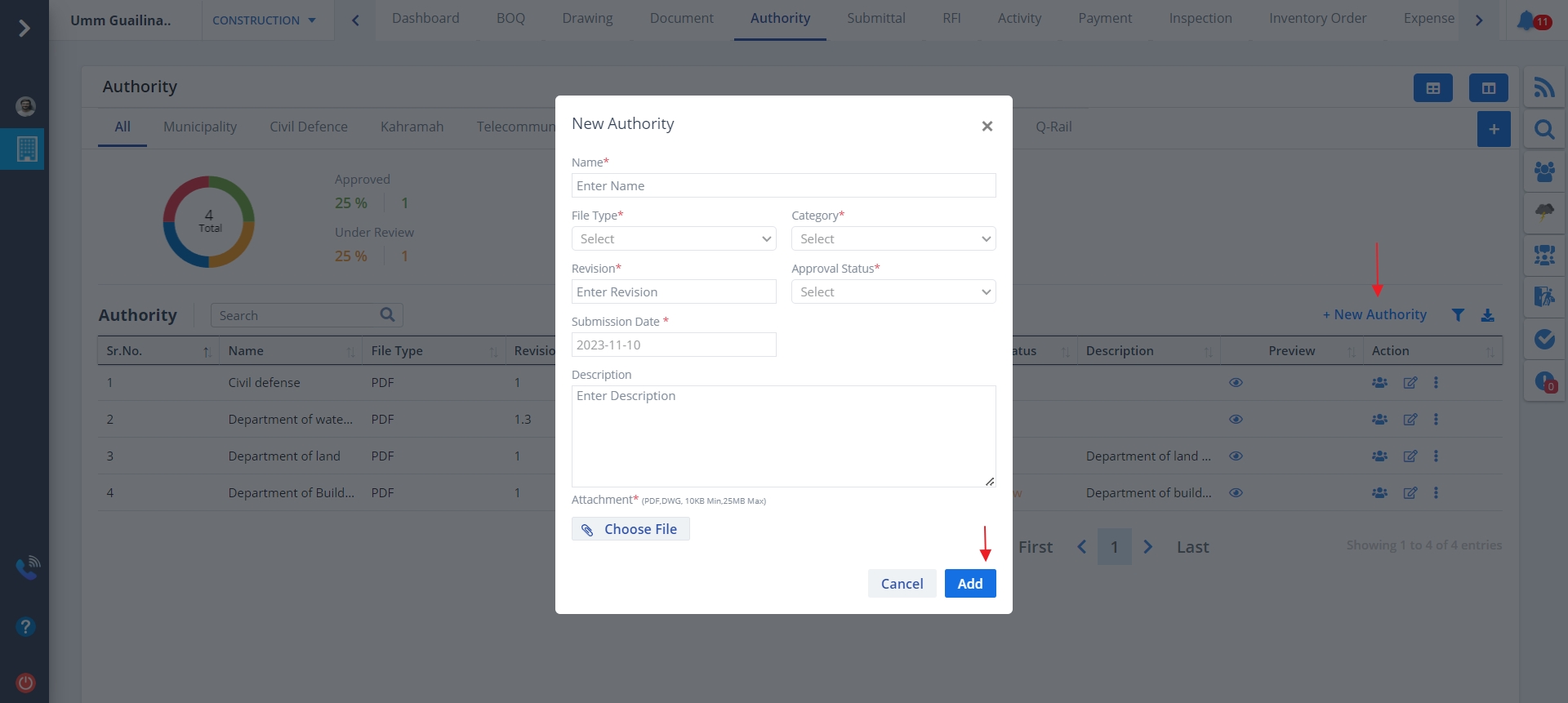This screenshot has height=703, width=1568.
Task: Click the Choose File button
Action: [x=630, y=529]
